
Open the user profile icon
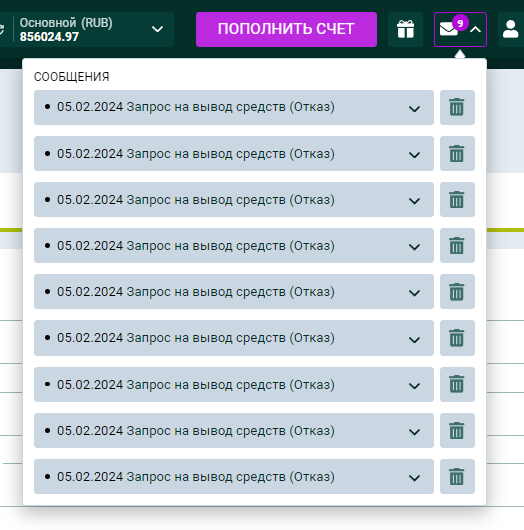pos(510,29)
